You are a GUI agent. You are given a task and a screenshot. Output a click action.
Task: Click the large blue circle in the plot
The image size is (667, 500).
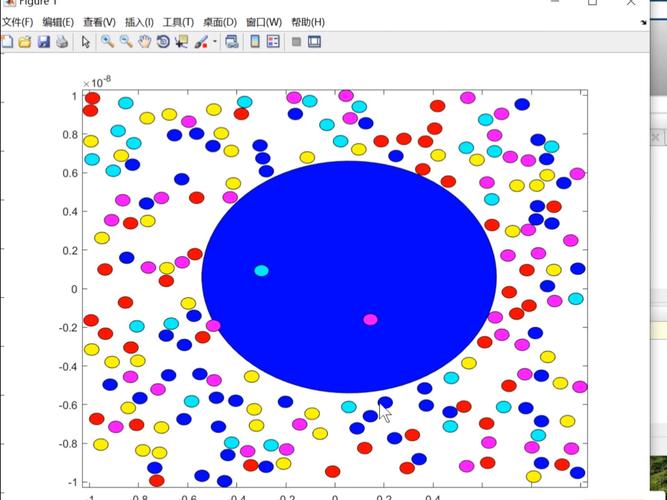click(x=349, y=277)
